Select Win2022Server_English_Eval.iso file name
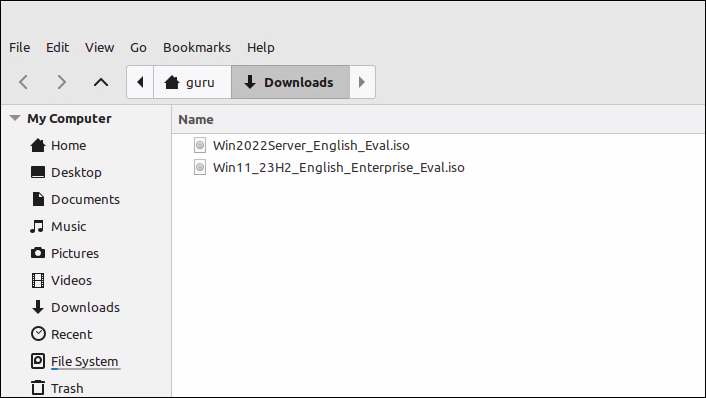This screenshot has width=706, height=398. pyautogui.click(x=311, y=145)
